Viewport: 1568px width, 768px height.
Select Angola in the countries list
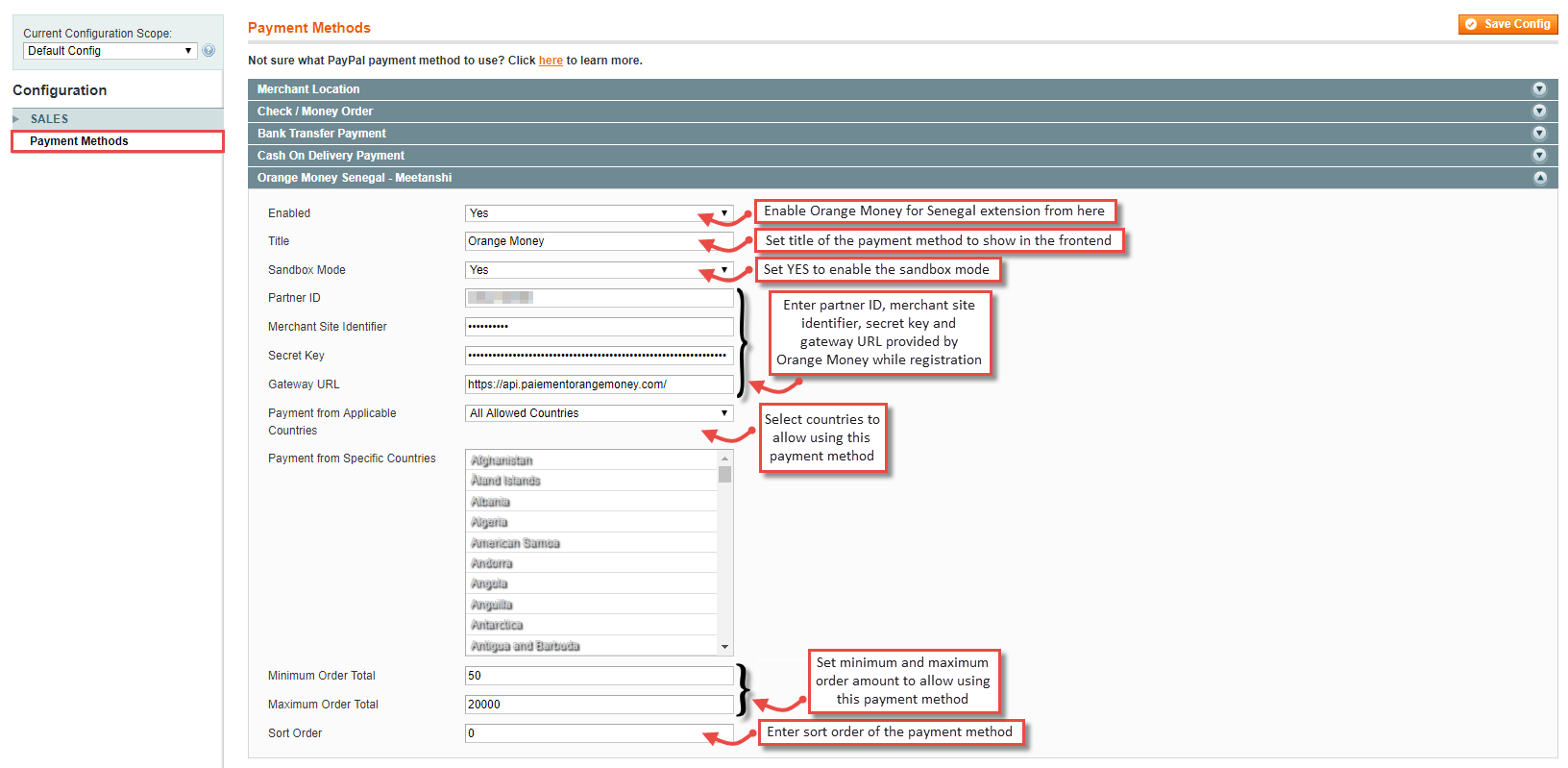tap(591, 583)
